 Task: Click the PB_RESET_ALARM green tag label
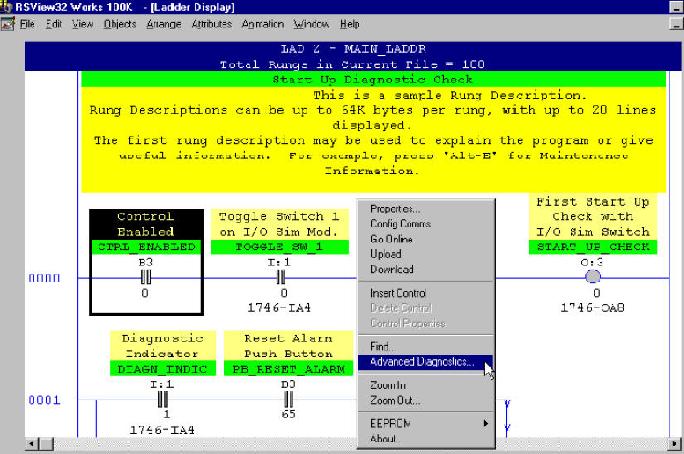(288, 369)
